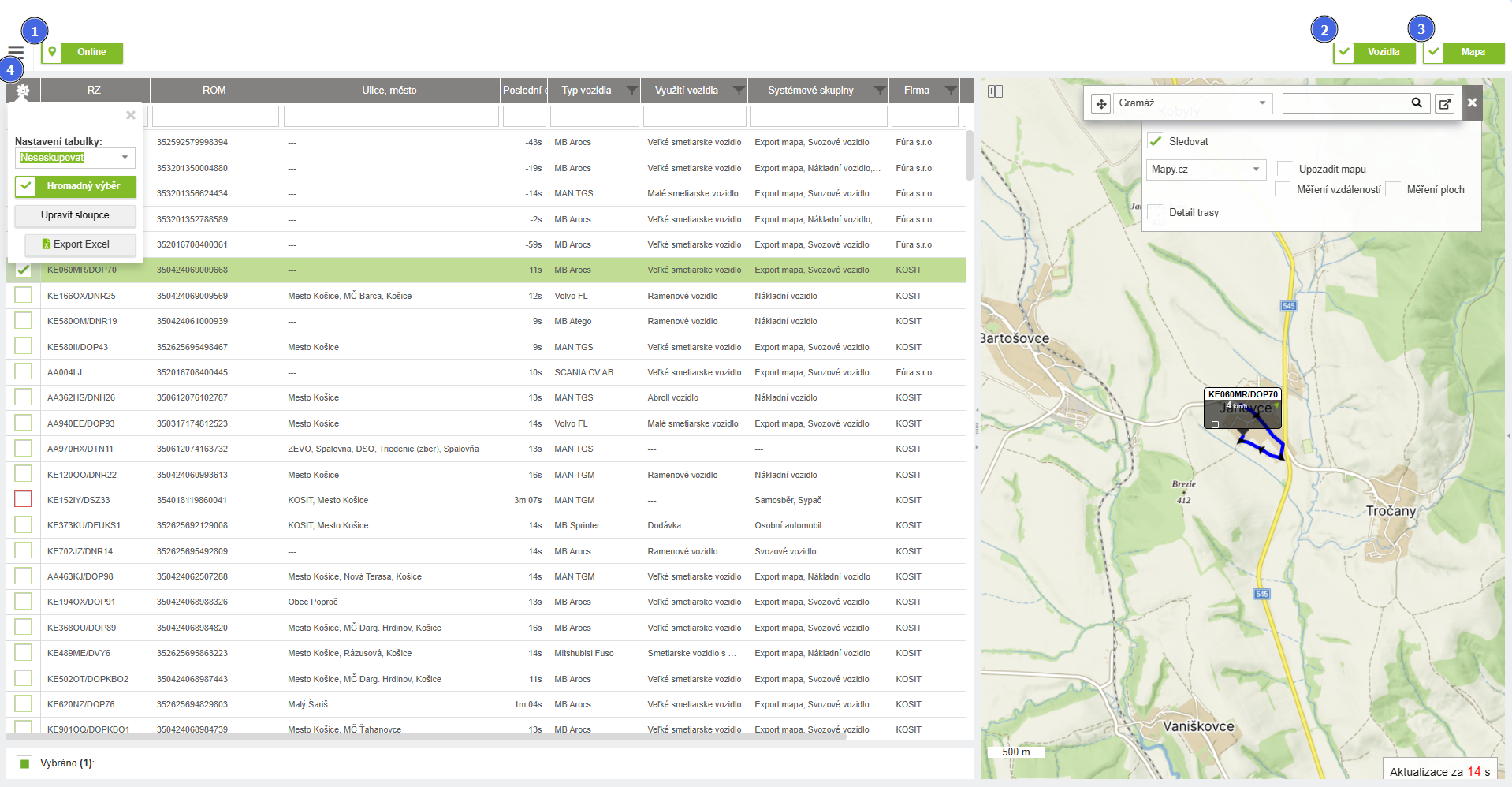1512x787 pixels.
Task: Open the hamburger main menu
Action: tap(16, 52)
